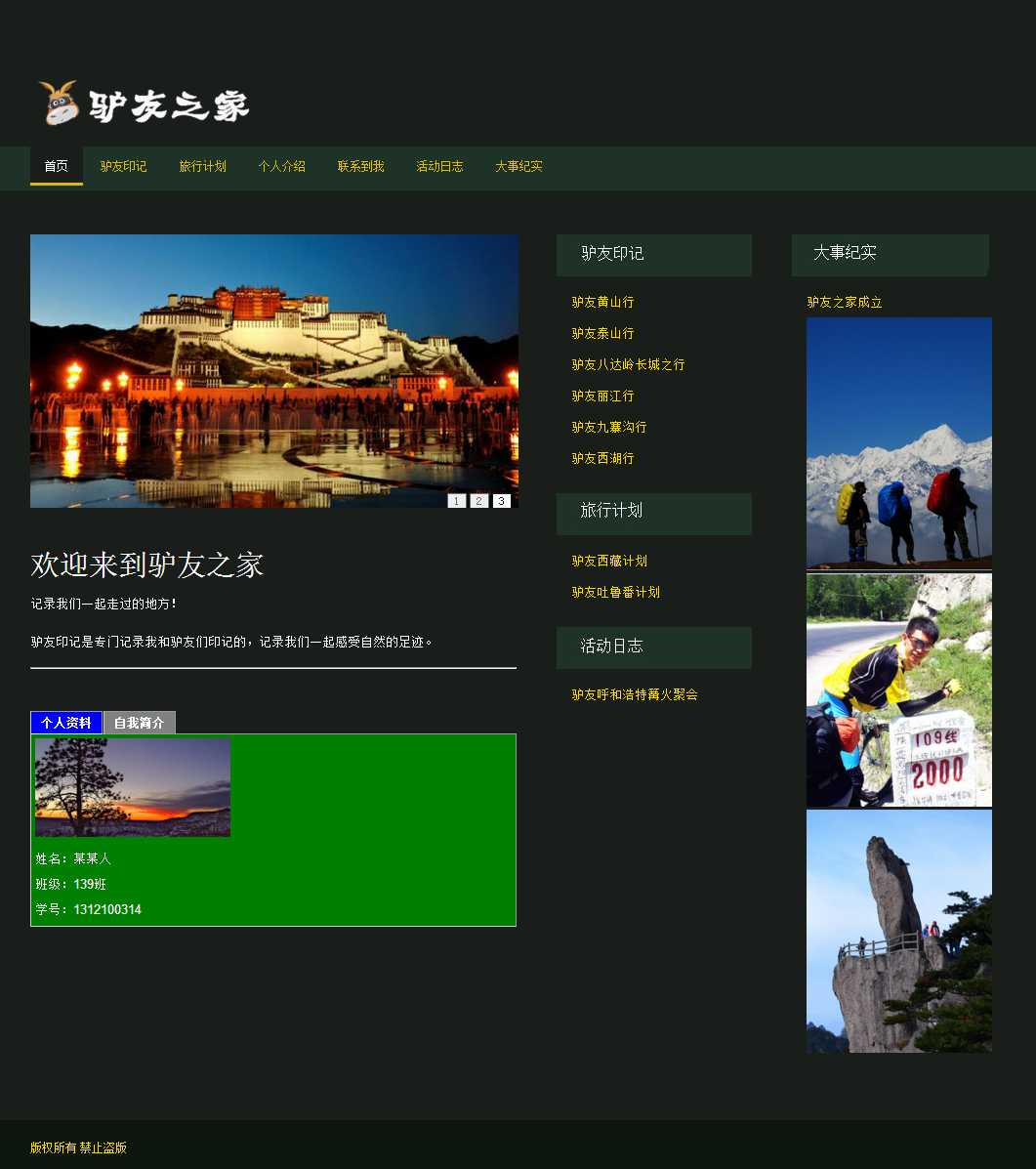Screen dimensions: 1036x1169
Task: Switch slideshow to slide 1
Action: 456,501
